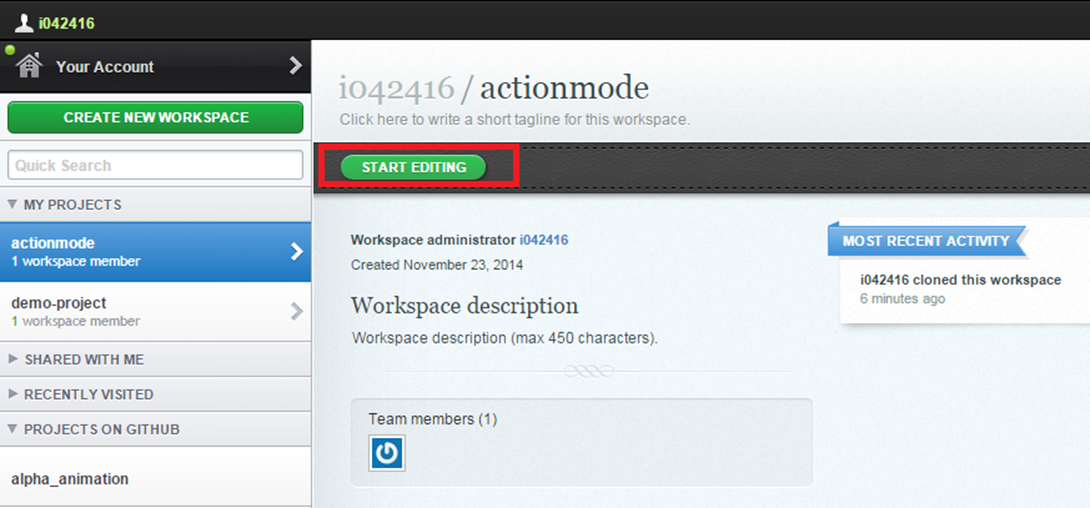Viewport: 1090px width, 508px height.
Task: Click the i042416 part of workspace title
Action: (396, 88)
